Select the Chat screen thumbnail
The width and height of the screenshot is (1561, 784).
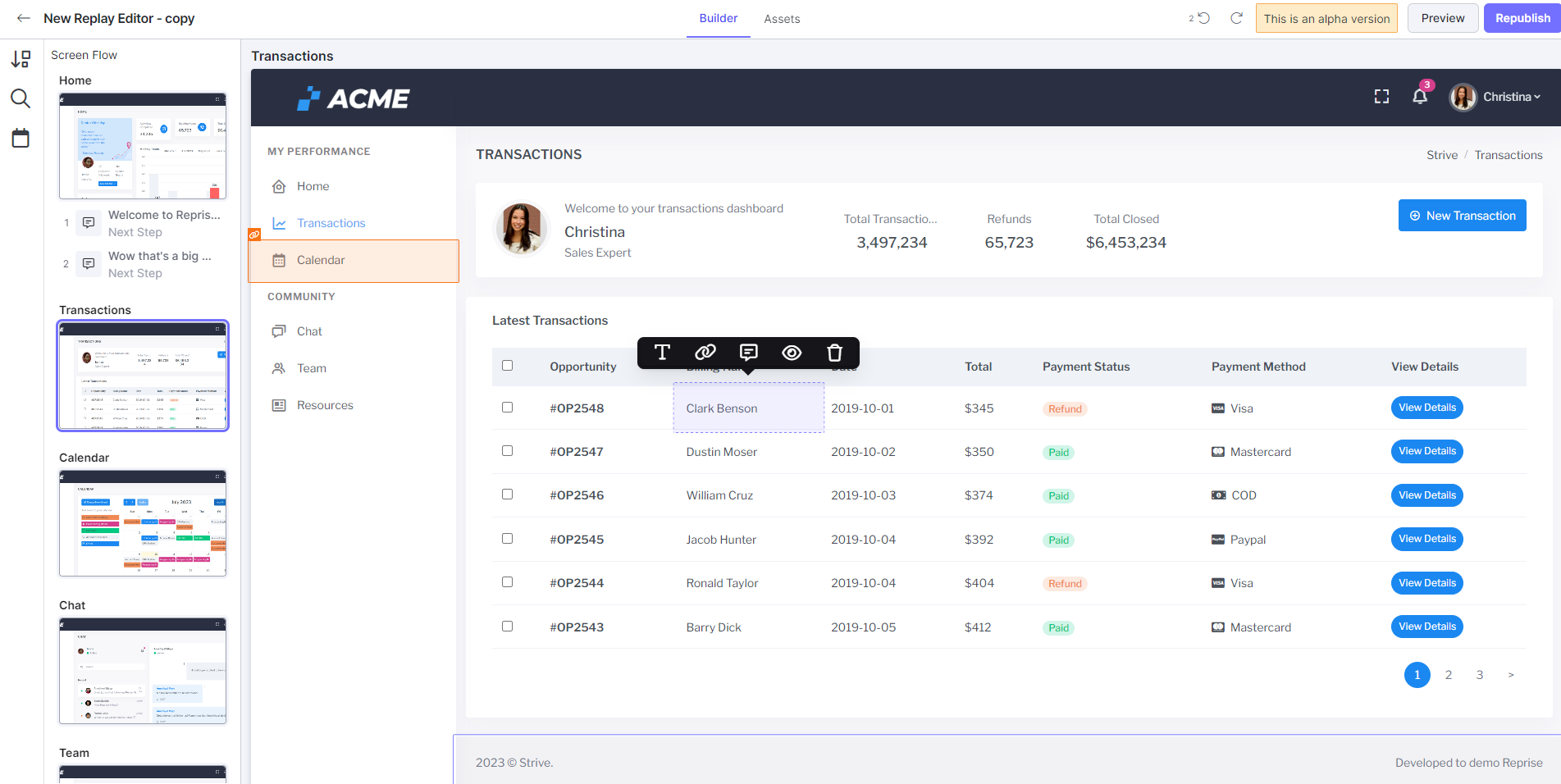[x=143, y=671]
